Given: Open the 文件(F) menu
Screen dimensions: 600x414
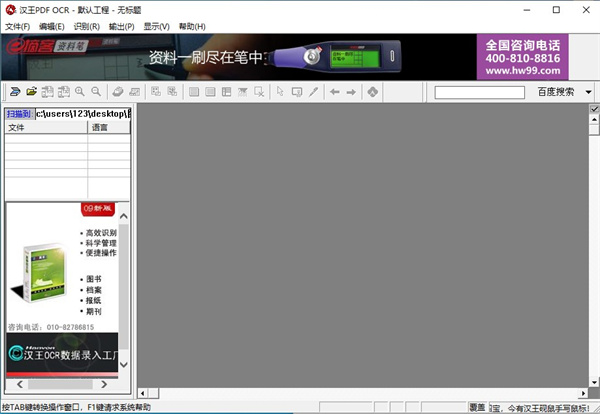Looking at the screenshot, I should 17,26.
